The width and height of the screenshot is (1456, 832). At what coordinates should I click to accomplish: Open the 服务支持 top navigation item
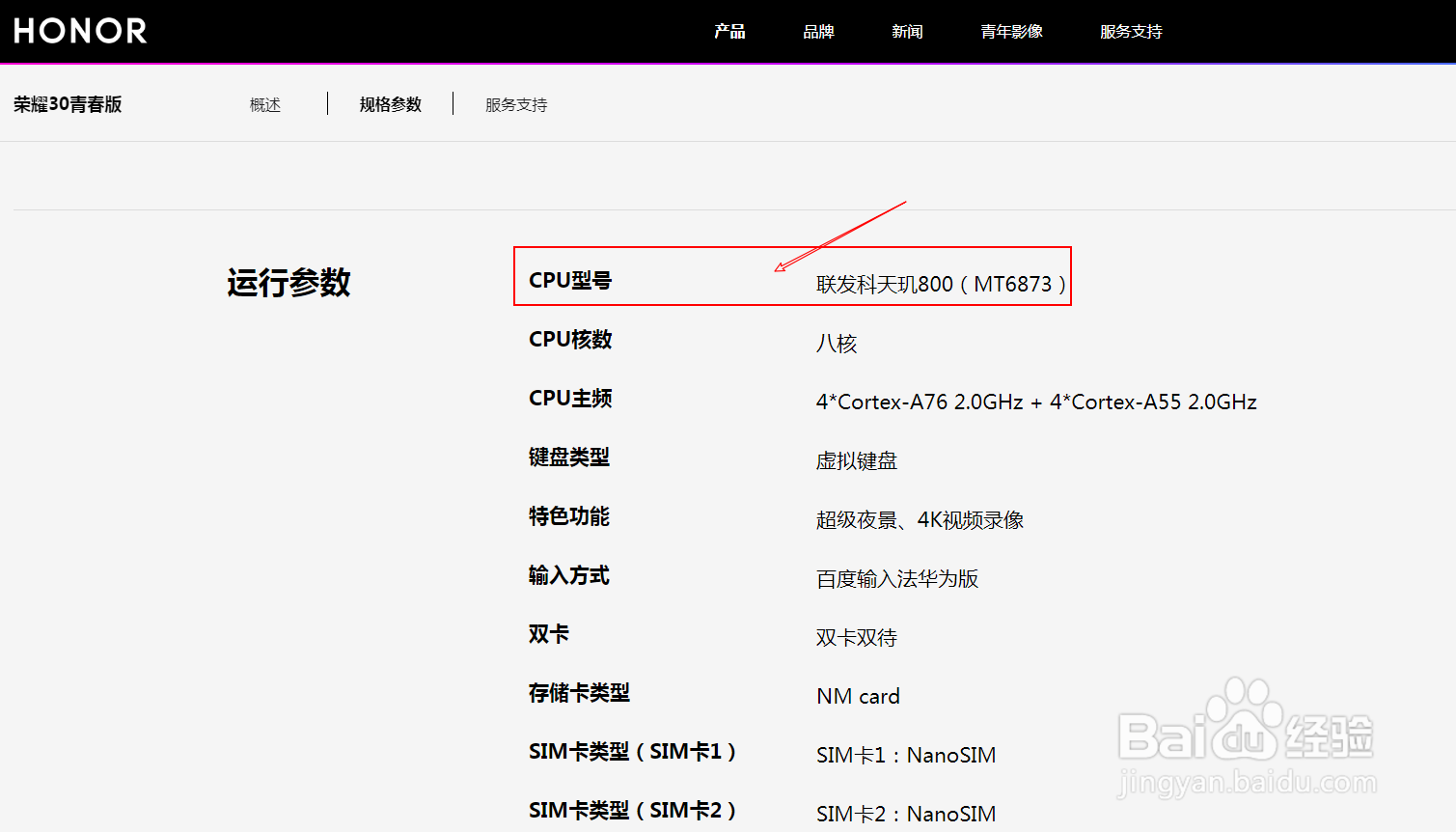[x=1131, y=32]
